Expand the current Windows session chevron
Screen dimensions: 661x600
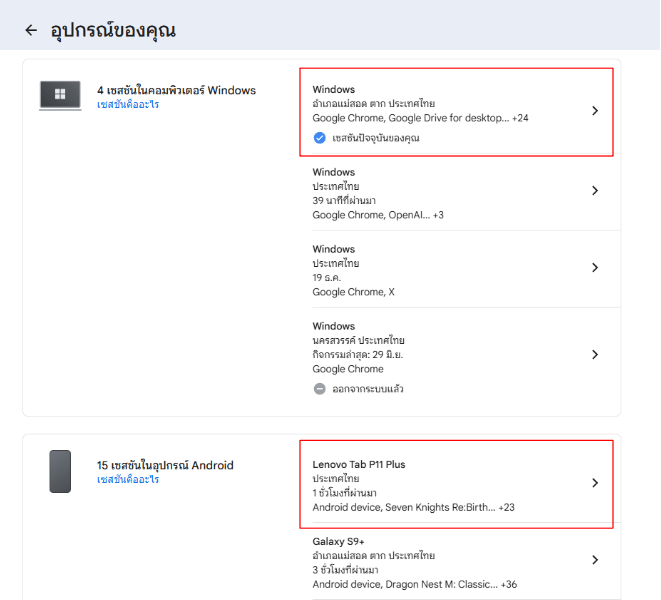pyautogui.click(x=595, y=111)
